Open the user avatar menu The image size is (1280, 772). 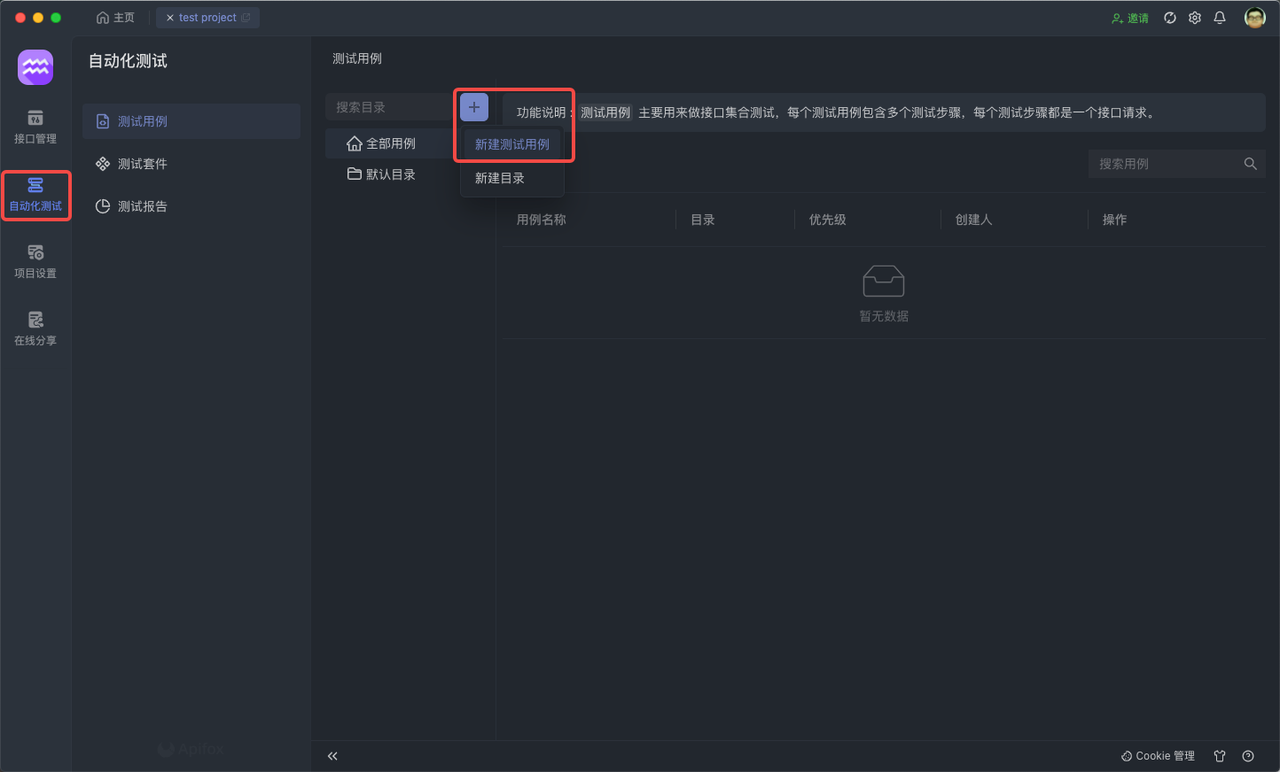(x=1255, y=18)
